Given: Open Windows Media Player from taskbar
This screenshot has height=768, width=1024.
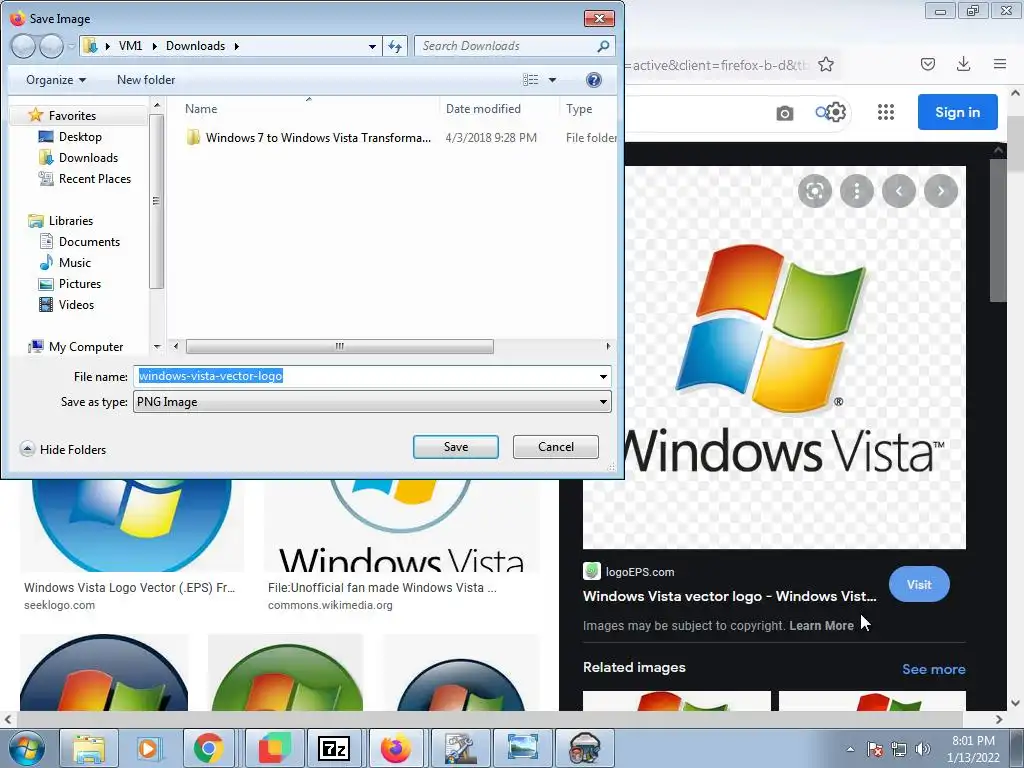Looking at the screenshot, I should (148, 748).
